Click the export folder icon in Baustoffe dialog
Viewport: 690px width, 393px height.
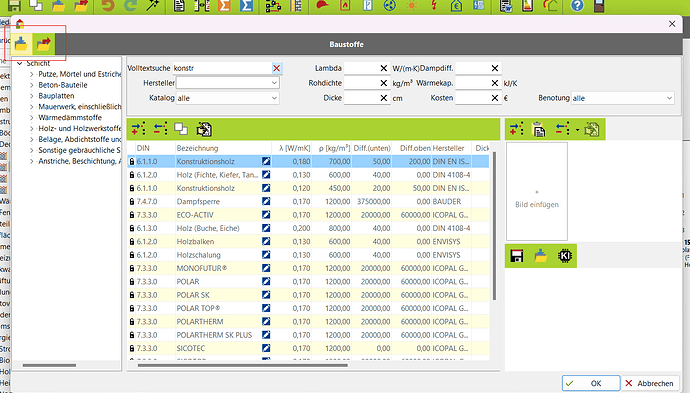click(x=44, y=44)
